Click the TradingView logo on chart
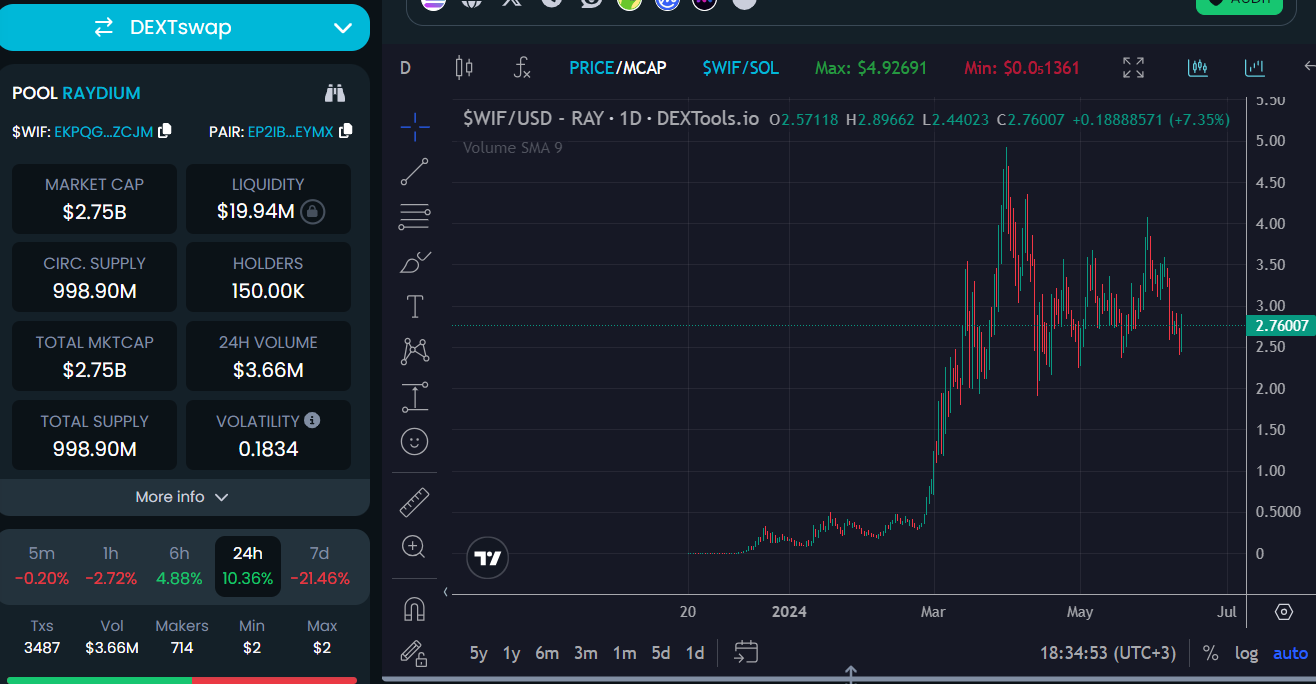Image resolution: width=1316 pixels, height=684 pixels. [x=488, y=558]
